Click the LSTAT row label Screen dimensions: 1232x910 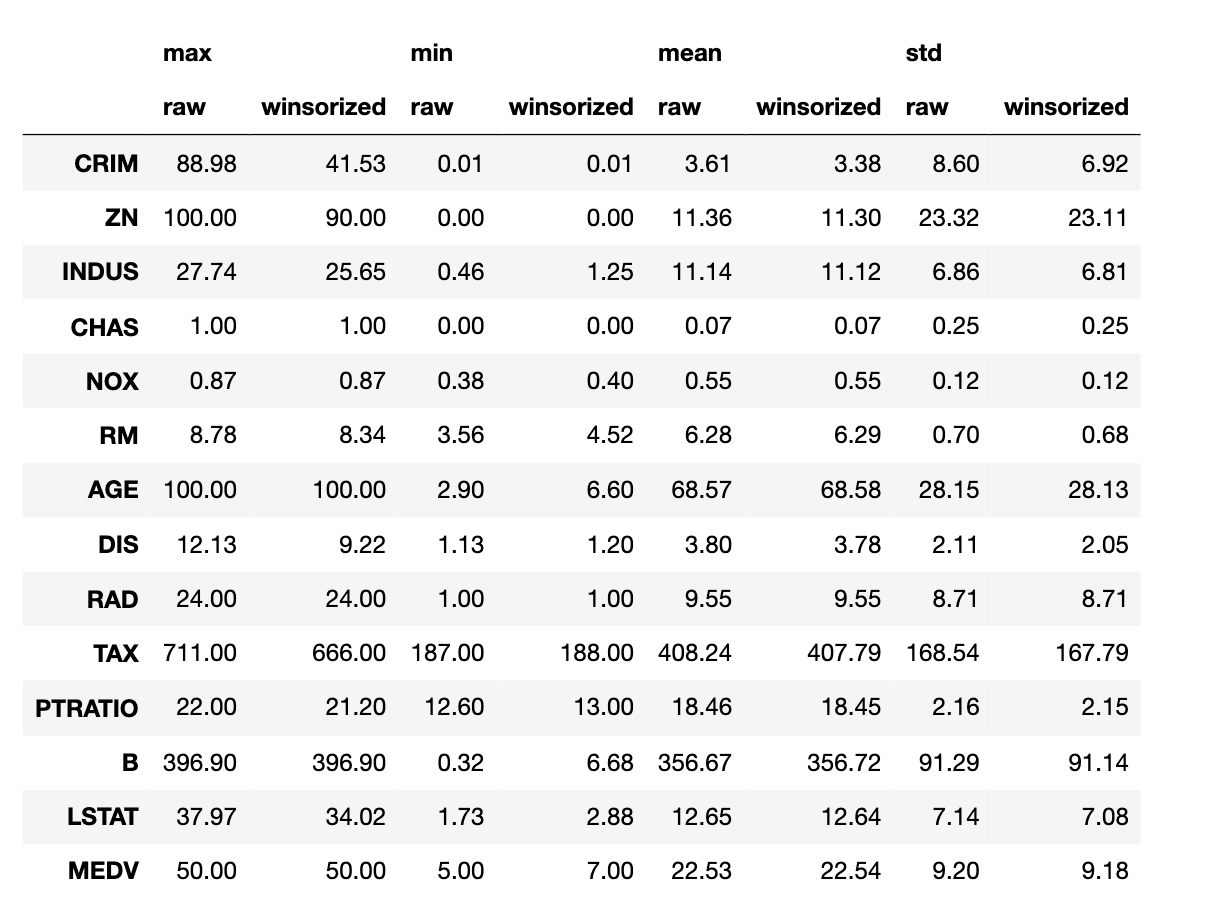click(x=101, y=817)
